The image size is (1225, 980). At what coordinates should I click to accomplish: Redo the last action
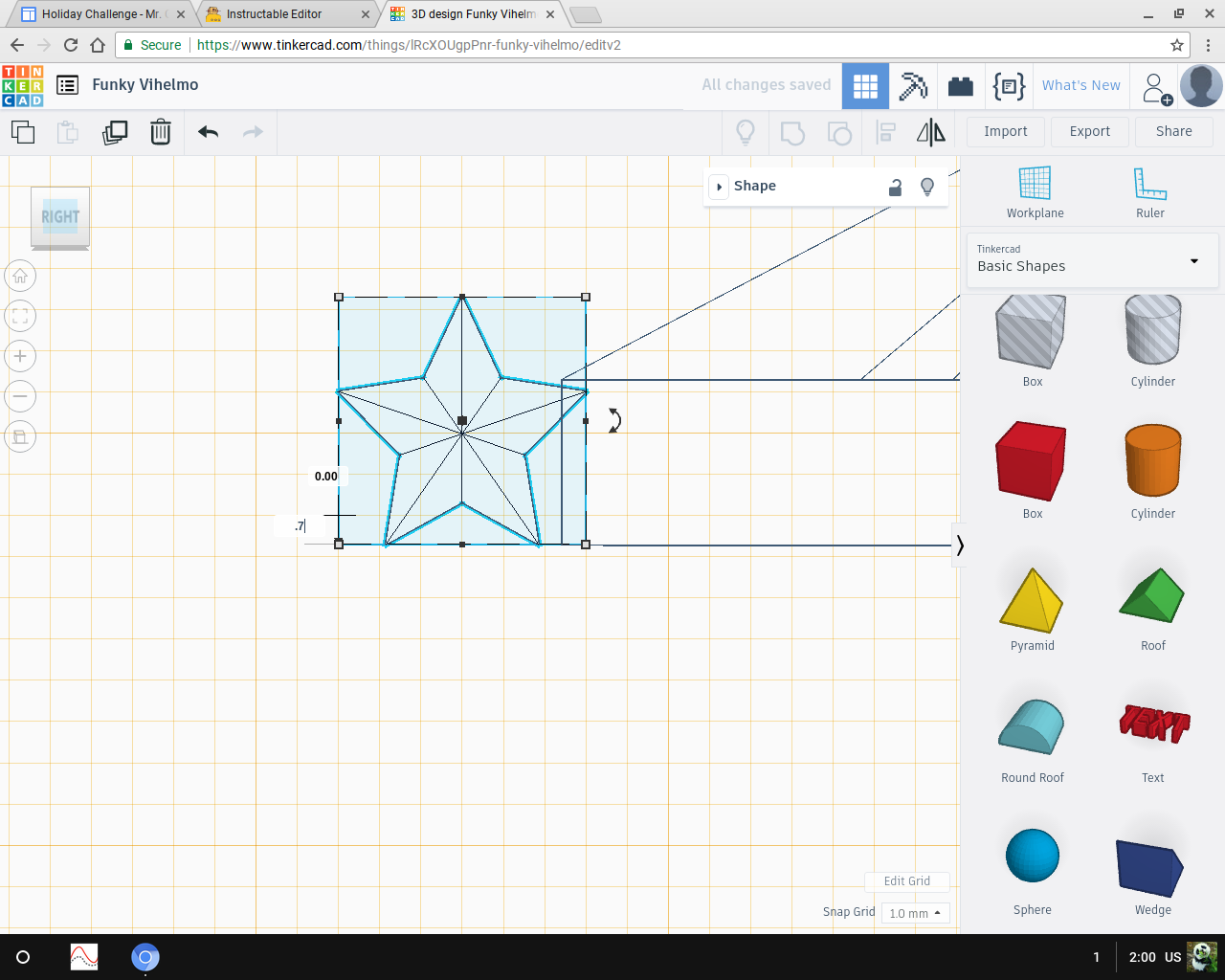(x=253, y=132)
